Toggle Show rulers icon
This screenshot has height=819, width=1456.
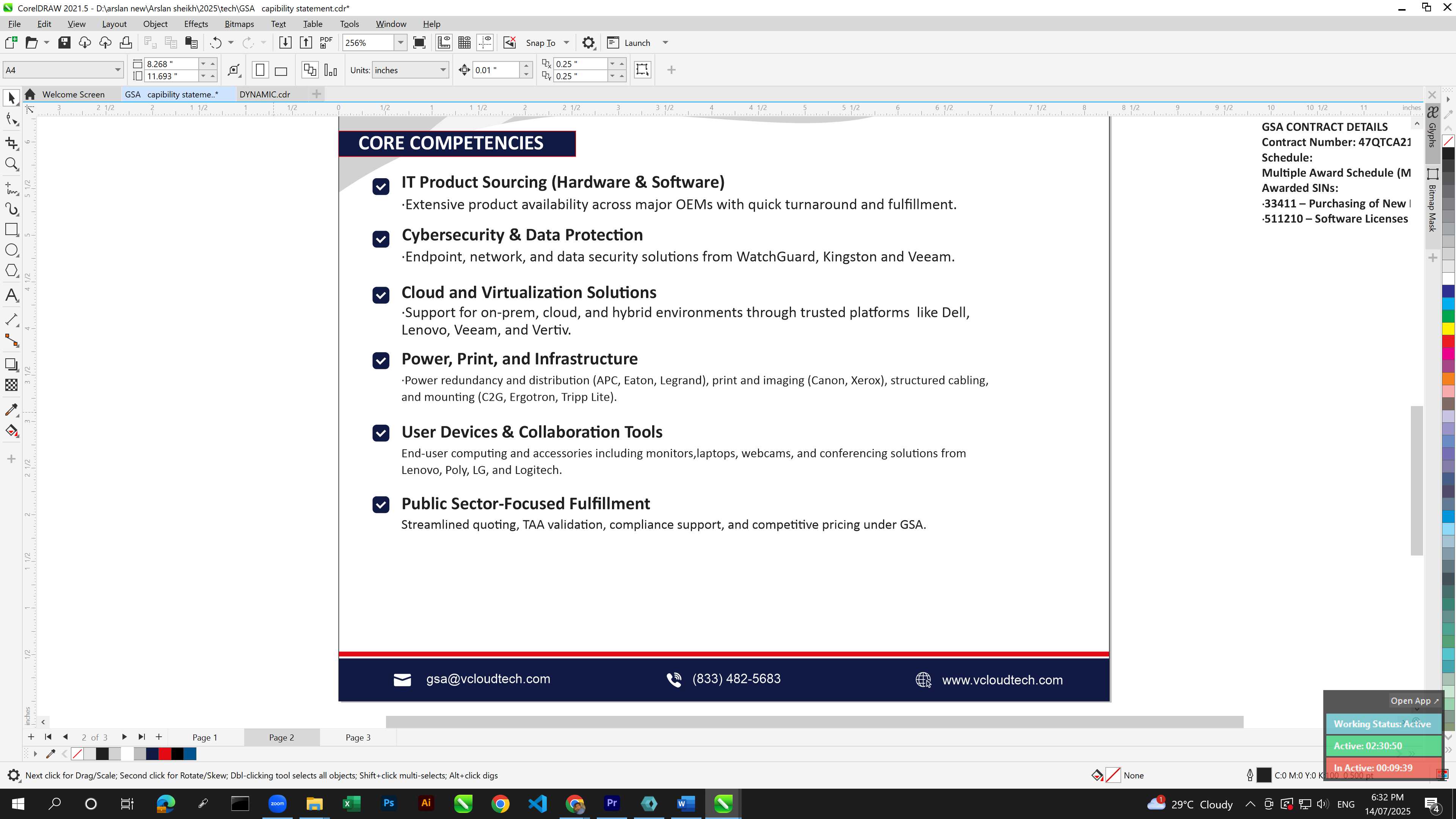pyautogui.click(x=444, y=43)
